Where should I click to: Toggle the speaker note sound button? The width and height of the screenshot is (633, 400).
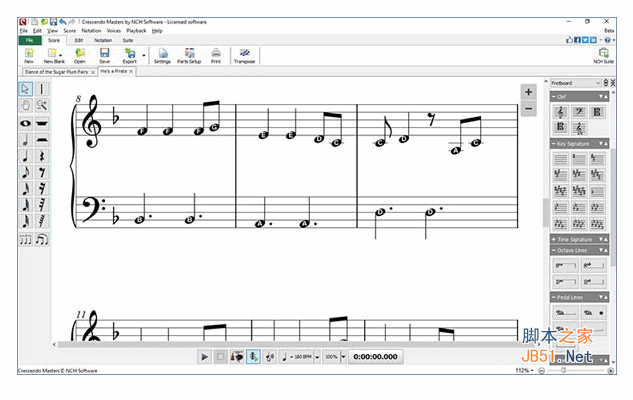pos(270,357)
